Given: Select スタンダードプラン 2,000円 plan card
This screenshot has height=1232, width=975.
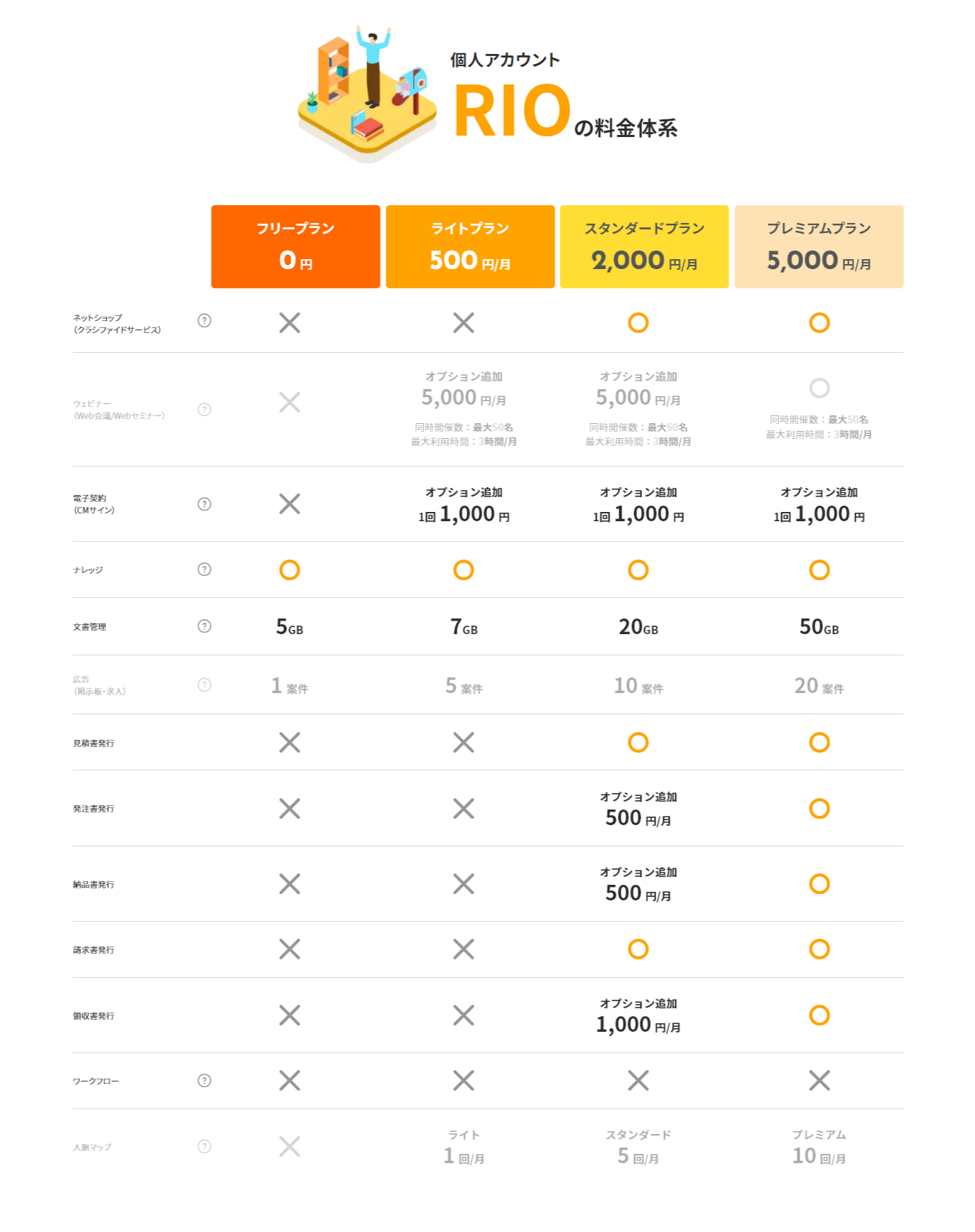Looking at the screenshot, I should (x=644, y=246).
